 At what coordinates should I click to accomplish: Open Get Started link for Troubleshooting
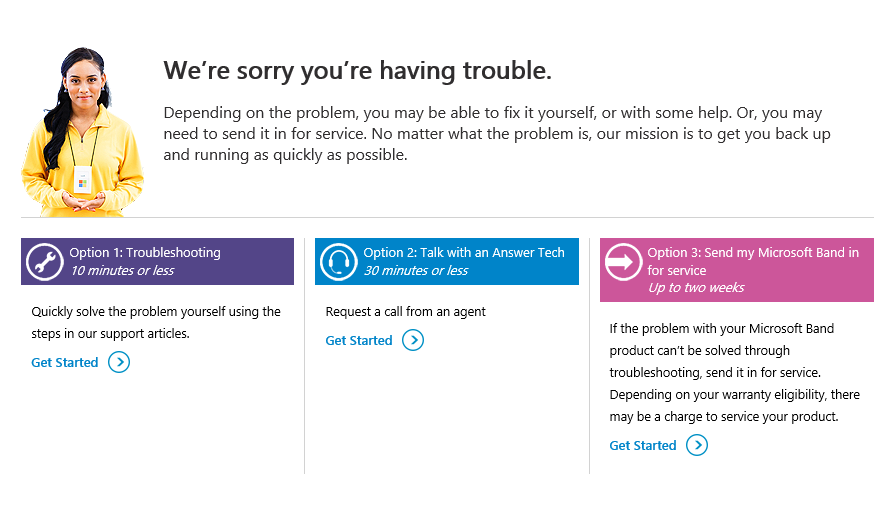65,362
